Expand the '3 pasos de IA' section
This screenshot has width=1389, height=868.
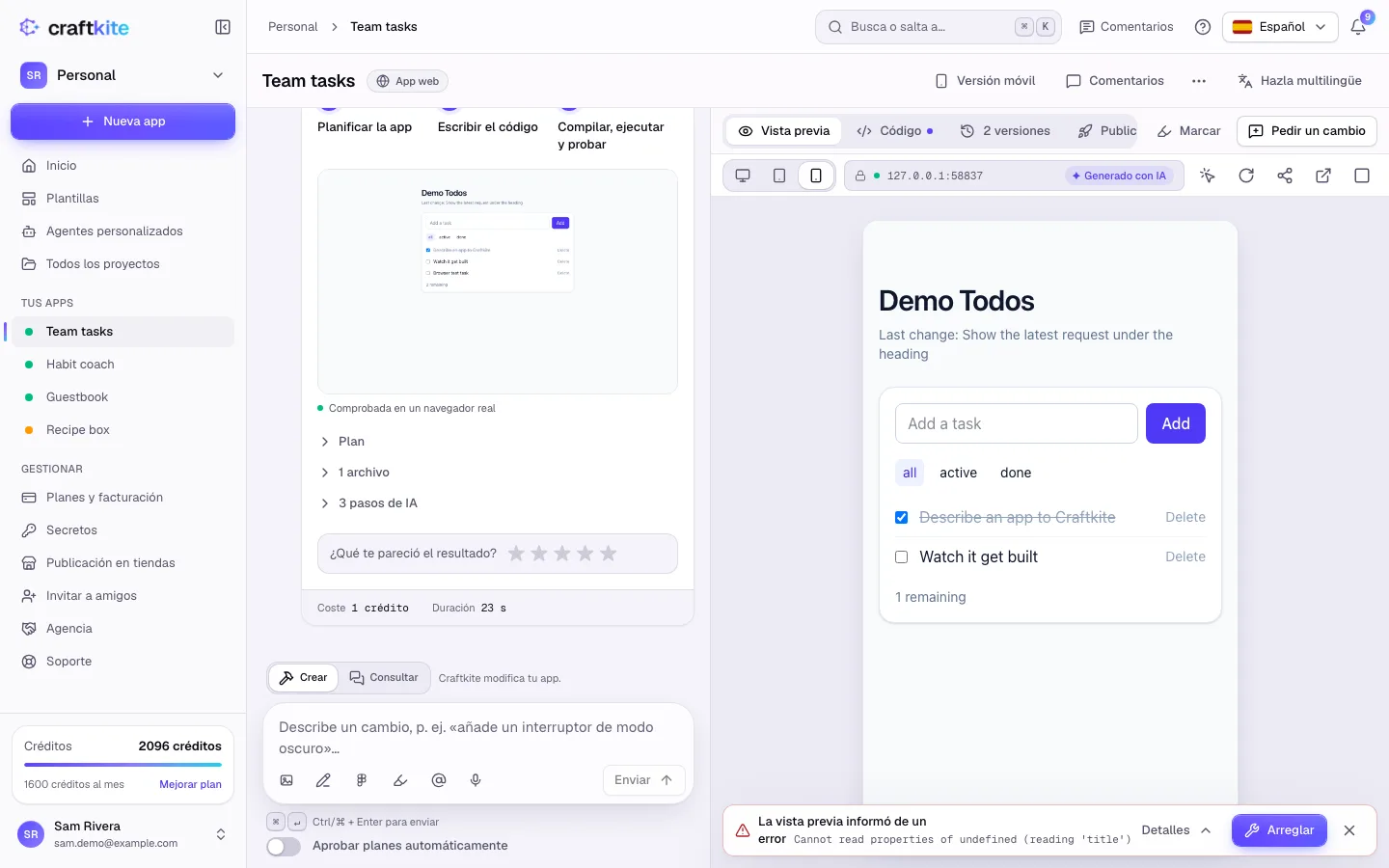(x=368, y=503)
